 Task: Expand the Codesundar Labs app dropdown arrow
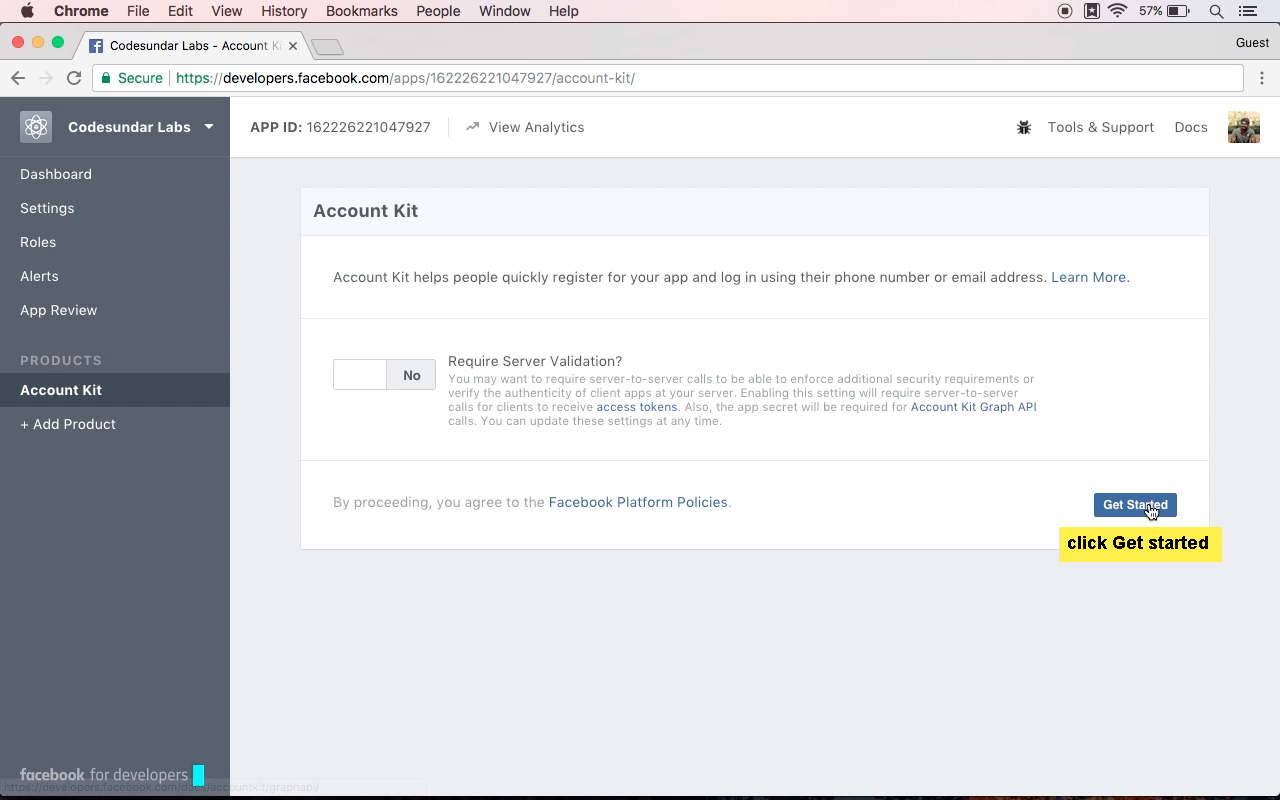pos(209,127)
